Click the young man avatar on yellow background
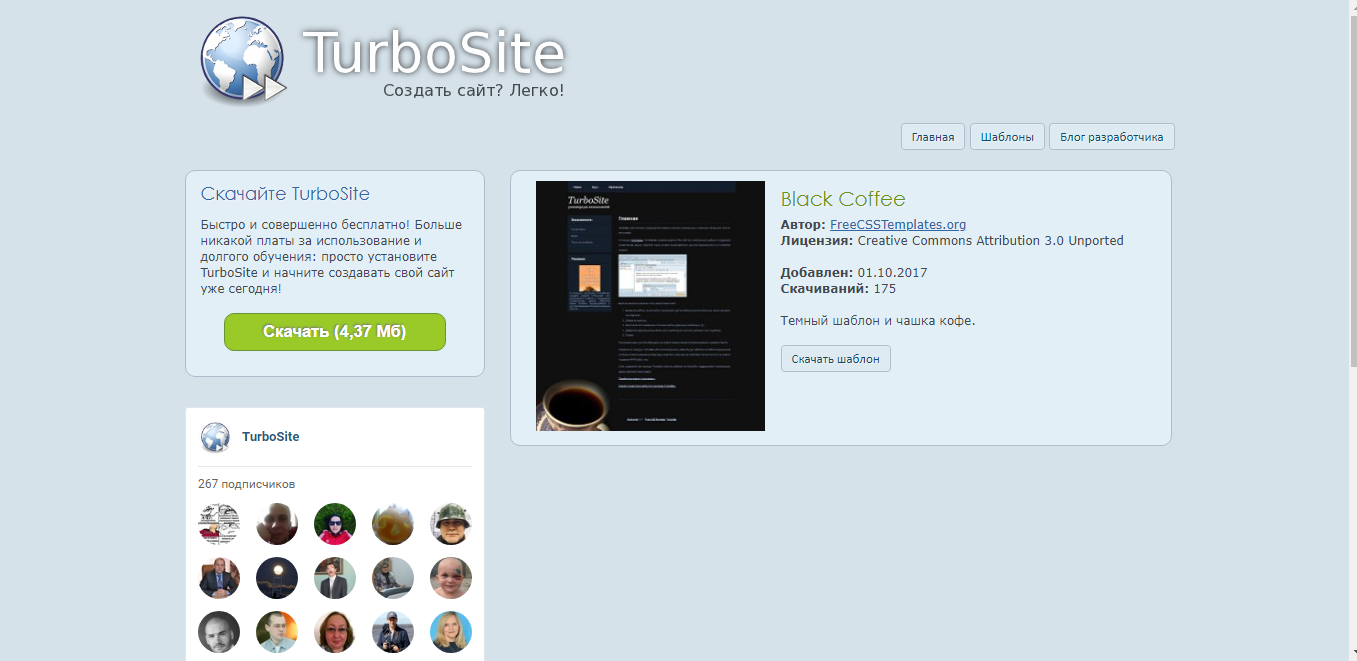 tap(277, 632)
